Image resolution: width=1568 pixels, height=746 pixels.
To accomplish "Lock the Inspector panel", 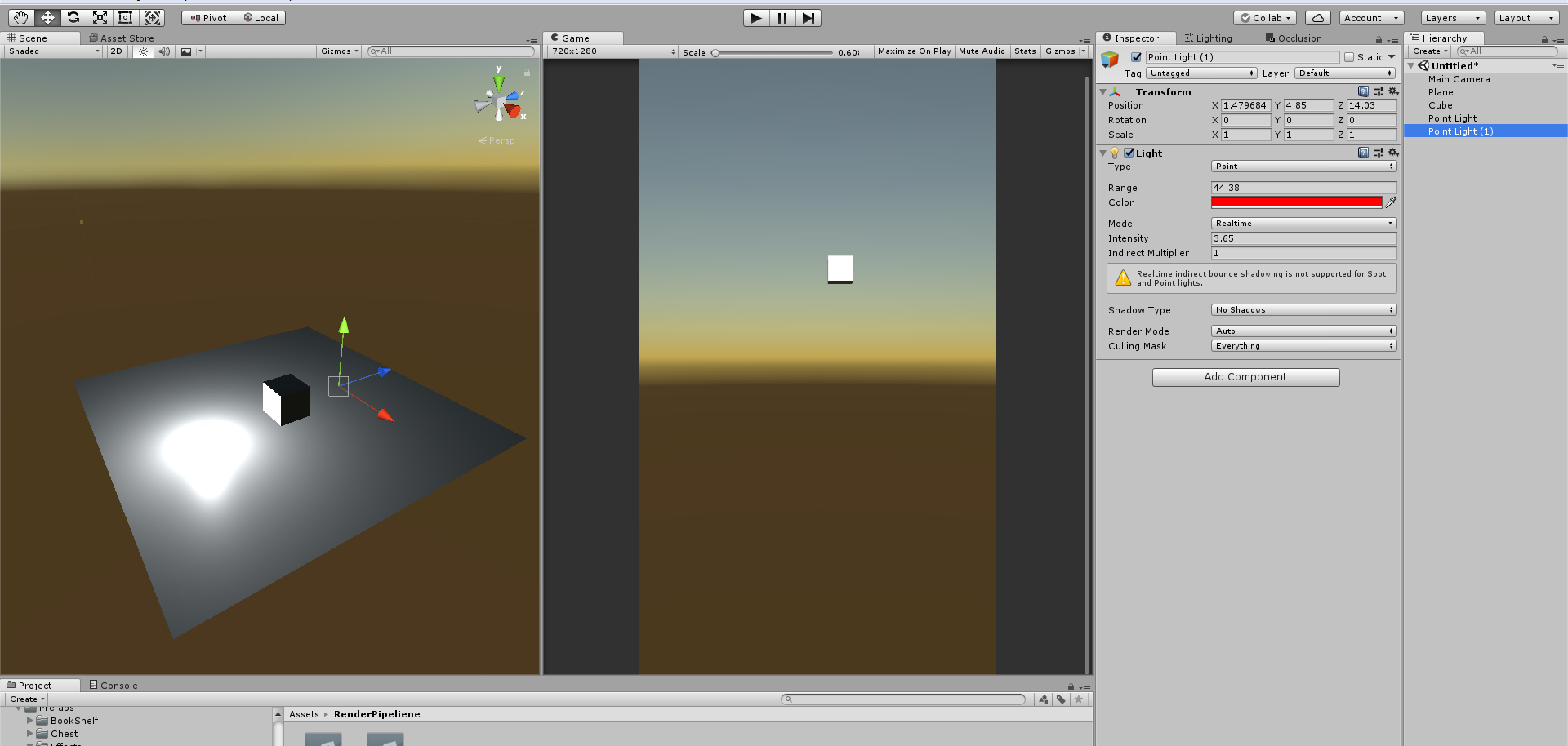I will tap(1379, 39).
